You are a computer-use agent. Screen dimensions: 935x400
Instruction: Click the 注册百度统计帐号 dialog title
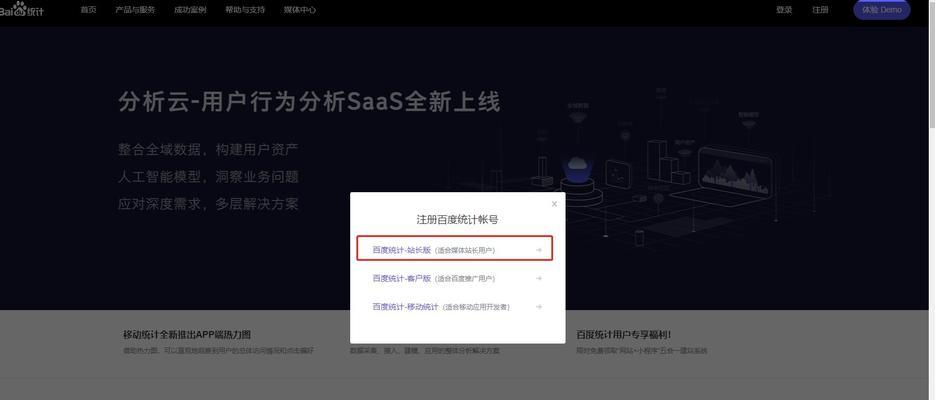coord(457,220)
